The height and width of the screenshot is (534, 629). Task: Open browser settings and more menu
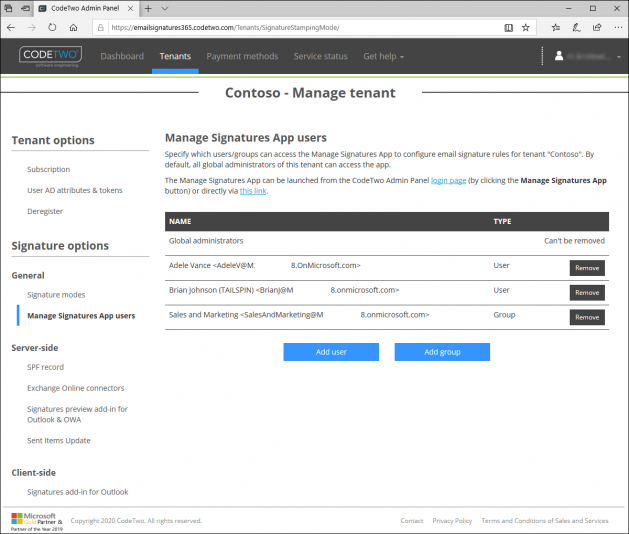(618, 28)
